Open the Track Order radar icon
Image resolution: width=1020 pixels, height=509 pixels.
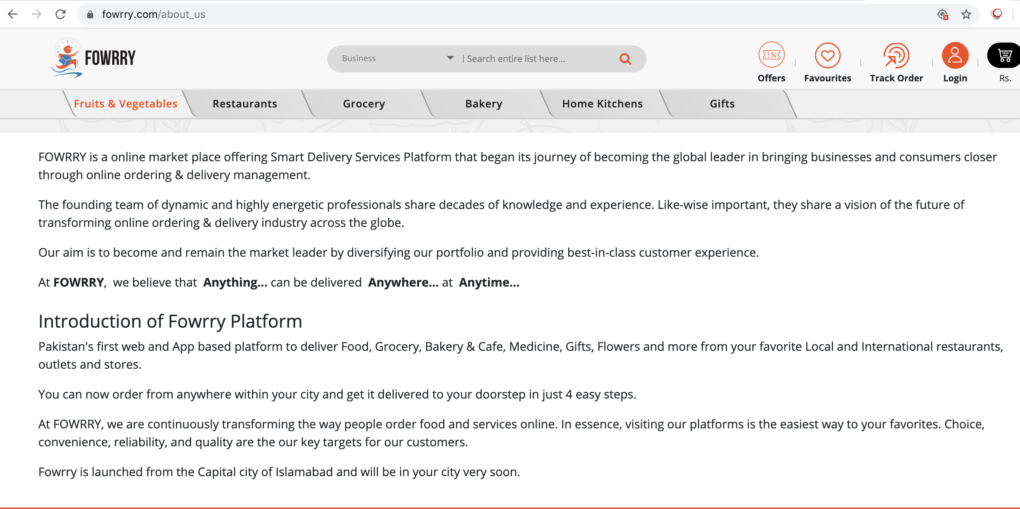coord(896,55)
